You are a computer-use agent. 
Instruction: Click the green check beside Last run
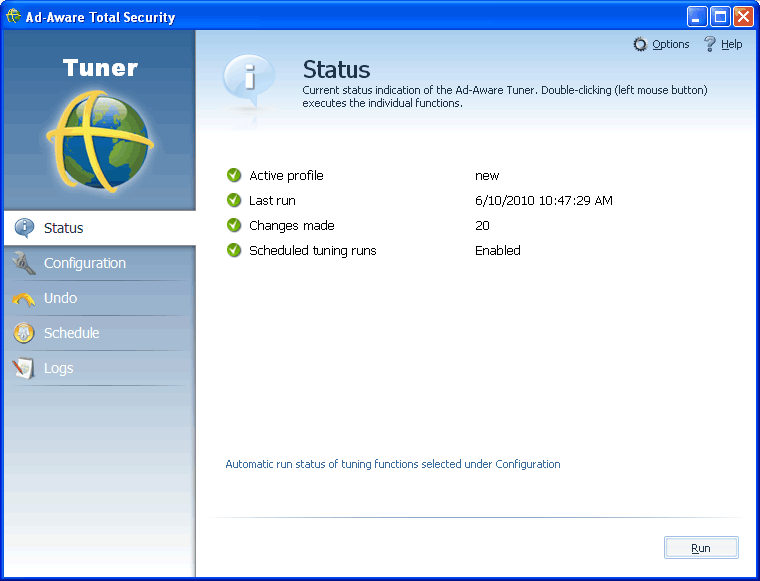tap(234, 200)
